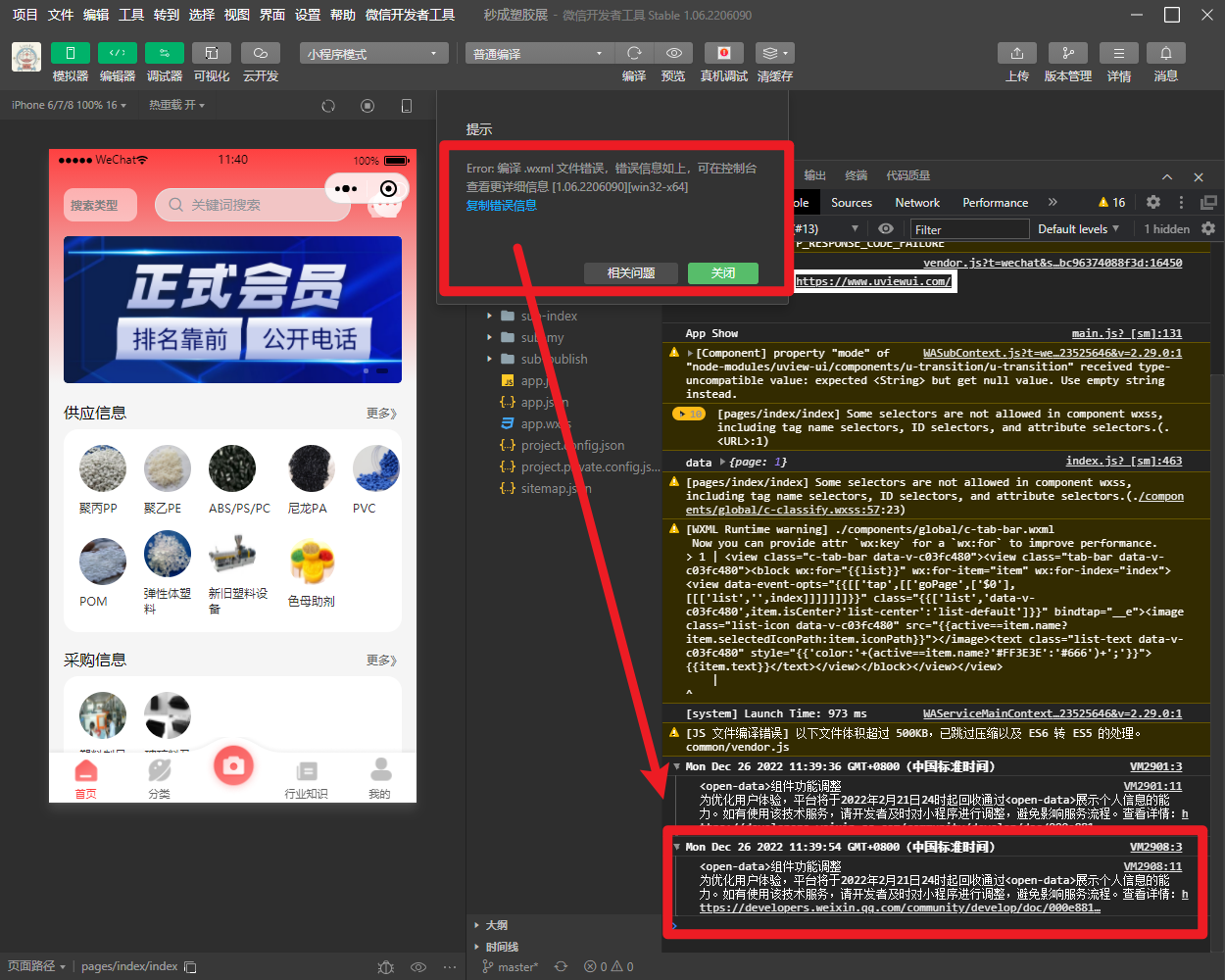Screen dimensions: 1225x980
Task: Open the DevTools kebab menu
Action: (1181, 202)
